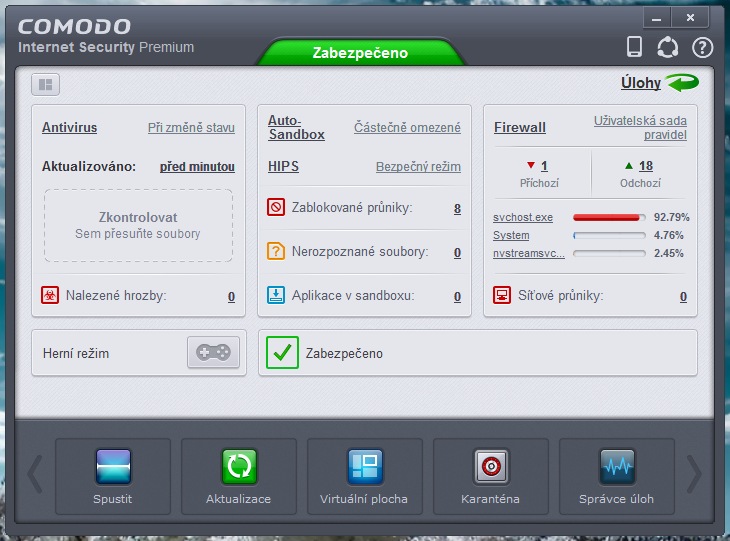Change Auto-Sandbox 'Částečně omezené' level

407,128
